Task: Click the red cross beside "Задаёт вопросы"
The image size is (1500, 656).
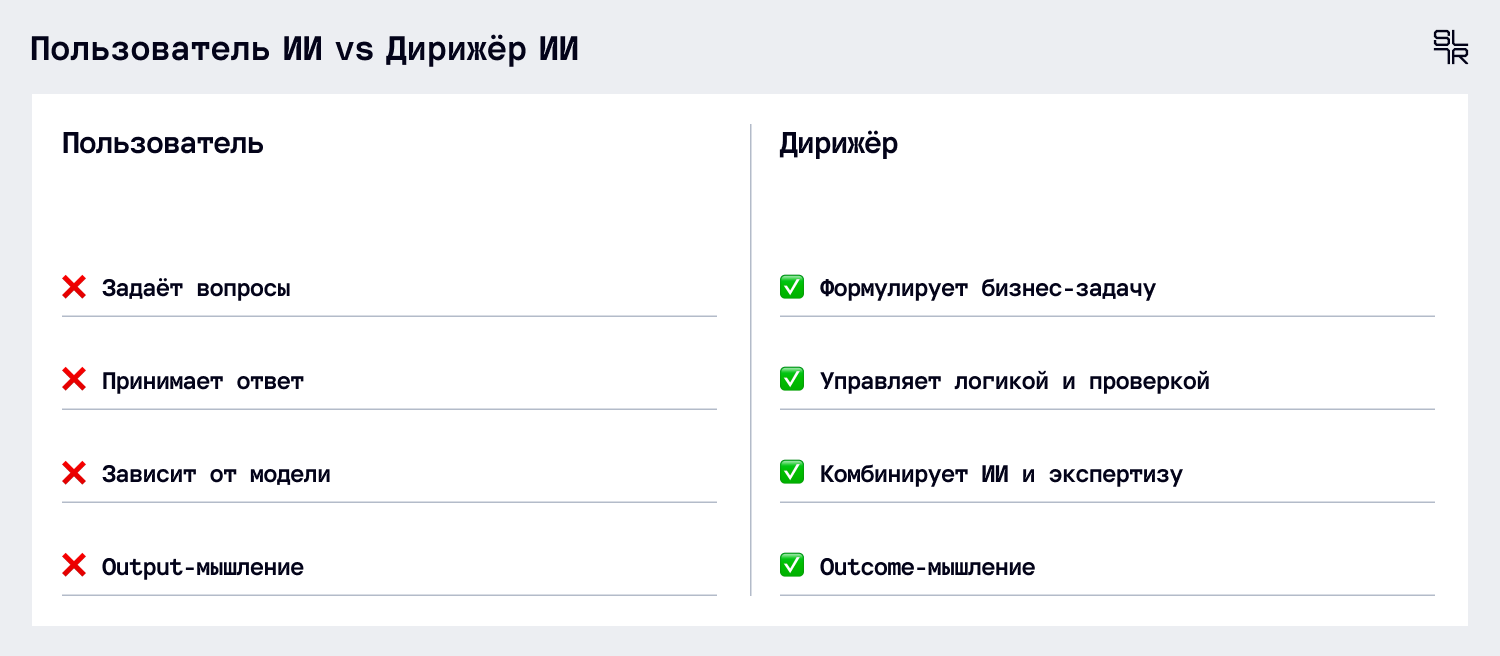Action: tap(74, 288)
